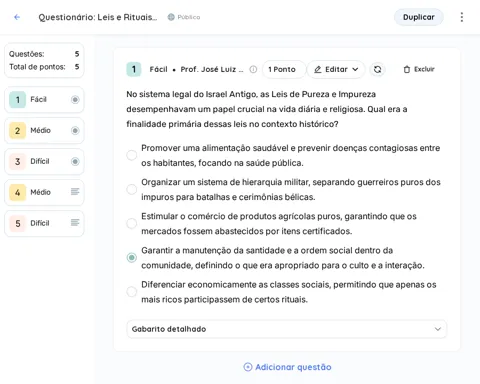Click the text-lines type icon on question 4 Médio
The width and height of the screenshot is (480, 384).
[75, 192]
